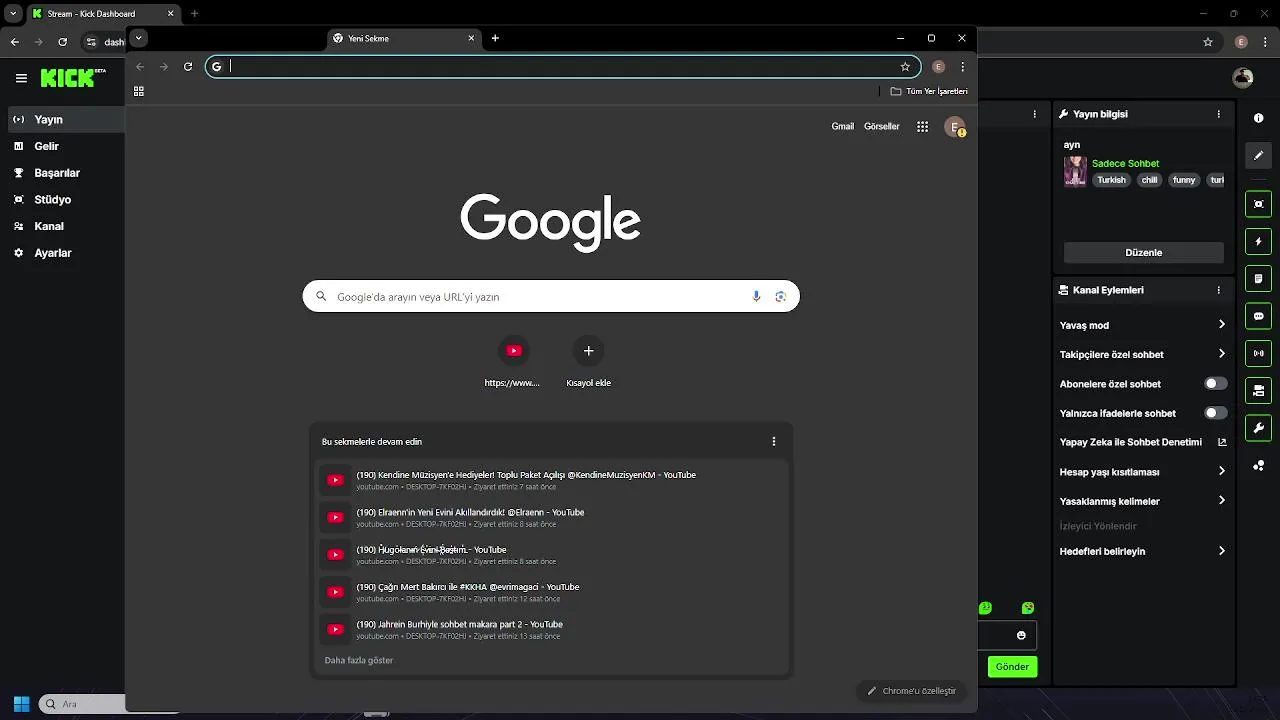Click the stream preview widget icon in rail
Screen dimensions: 1280x720
coord(1258,204)
